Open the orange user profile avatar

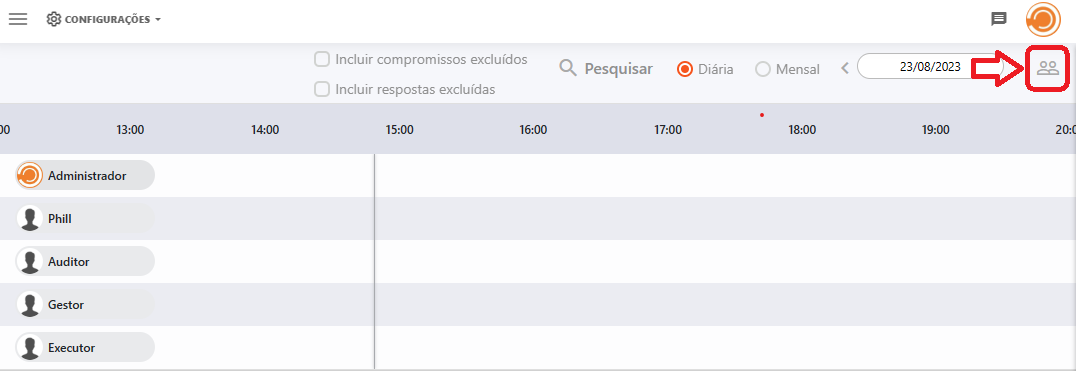(1043, 19)
